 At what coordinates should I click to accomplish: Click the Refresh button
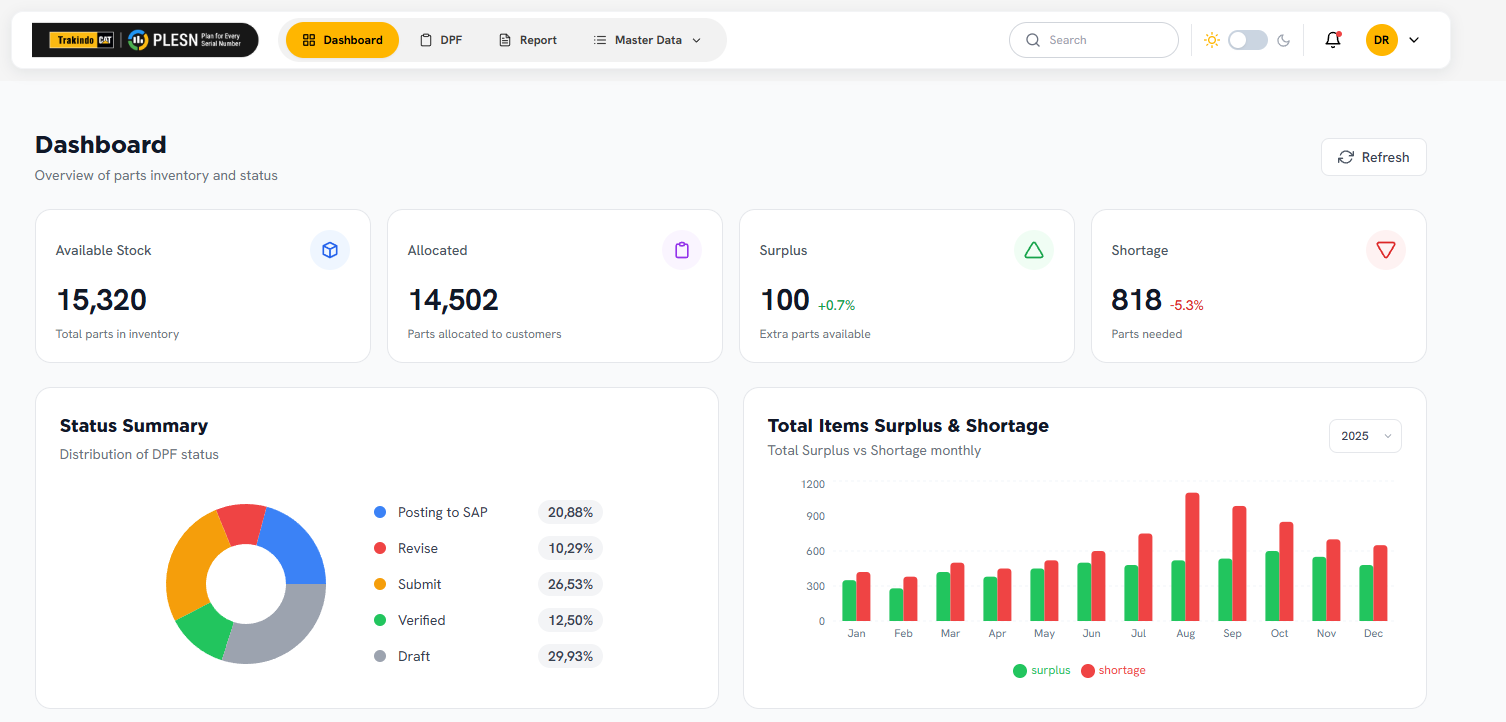pos(1373,157)
